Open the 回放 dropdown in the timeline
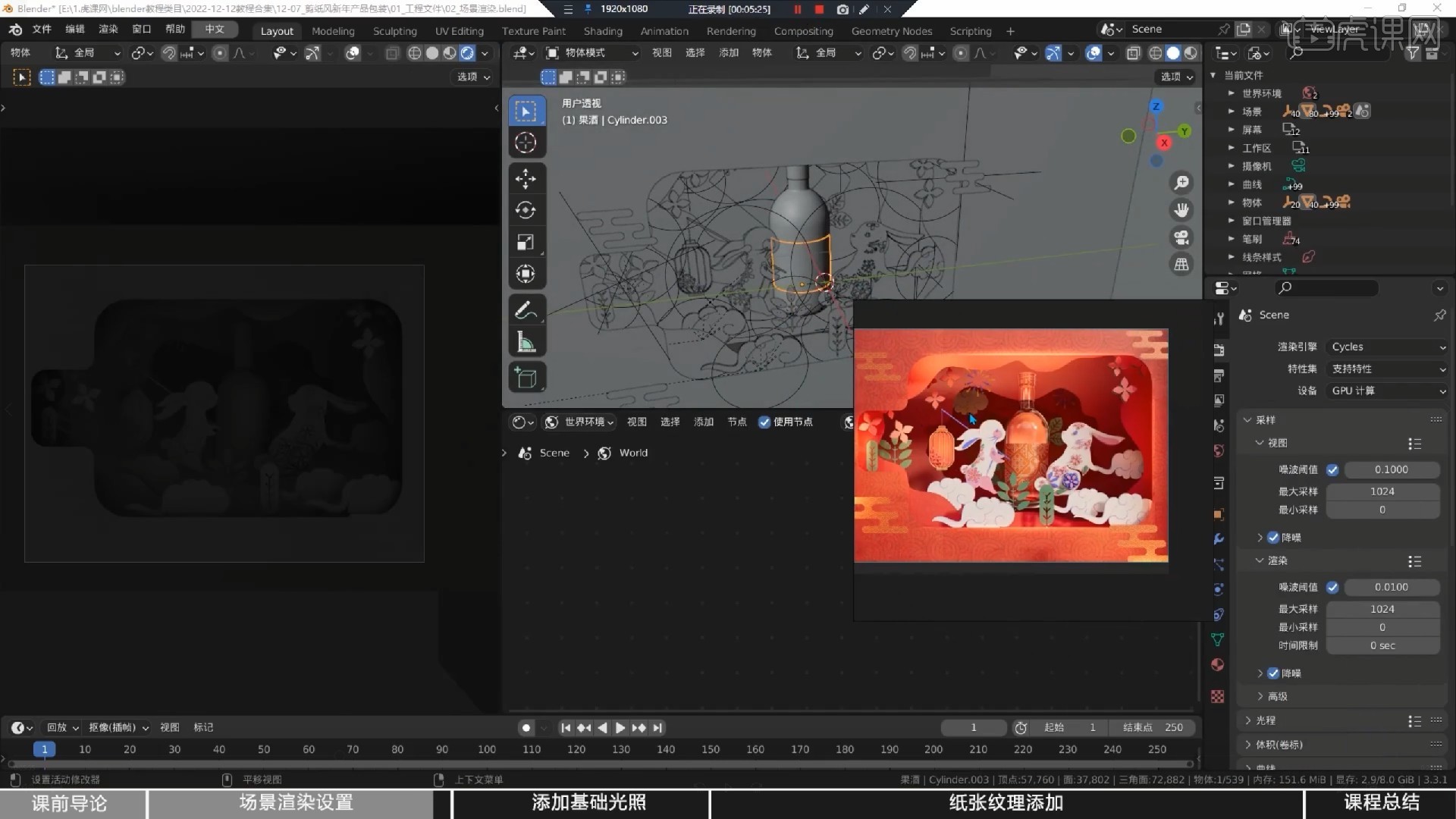This screenshot has height=819, width=1456. [x=62, y=727]
